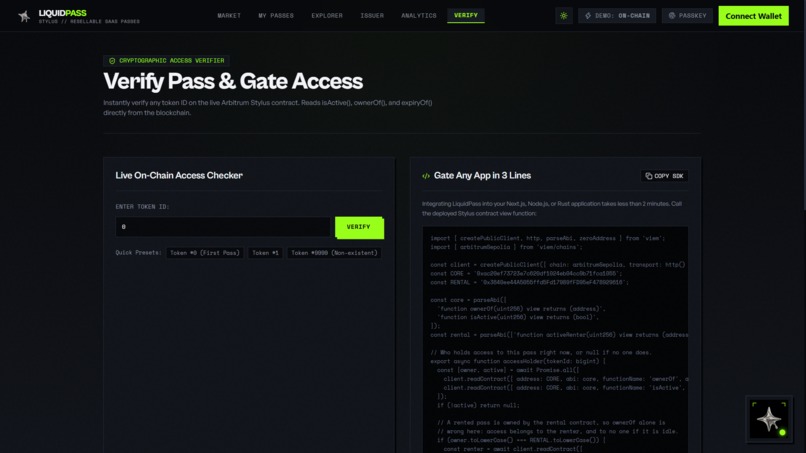Open the My Passes tab

pyautogui.click(x=276, y=16)
